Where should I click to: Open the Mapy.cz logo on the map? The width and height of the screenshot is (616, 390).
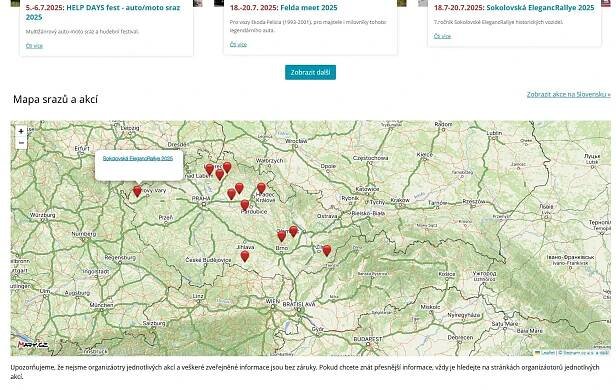[33, 345]
